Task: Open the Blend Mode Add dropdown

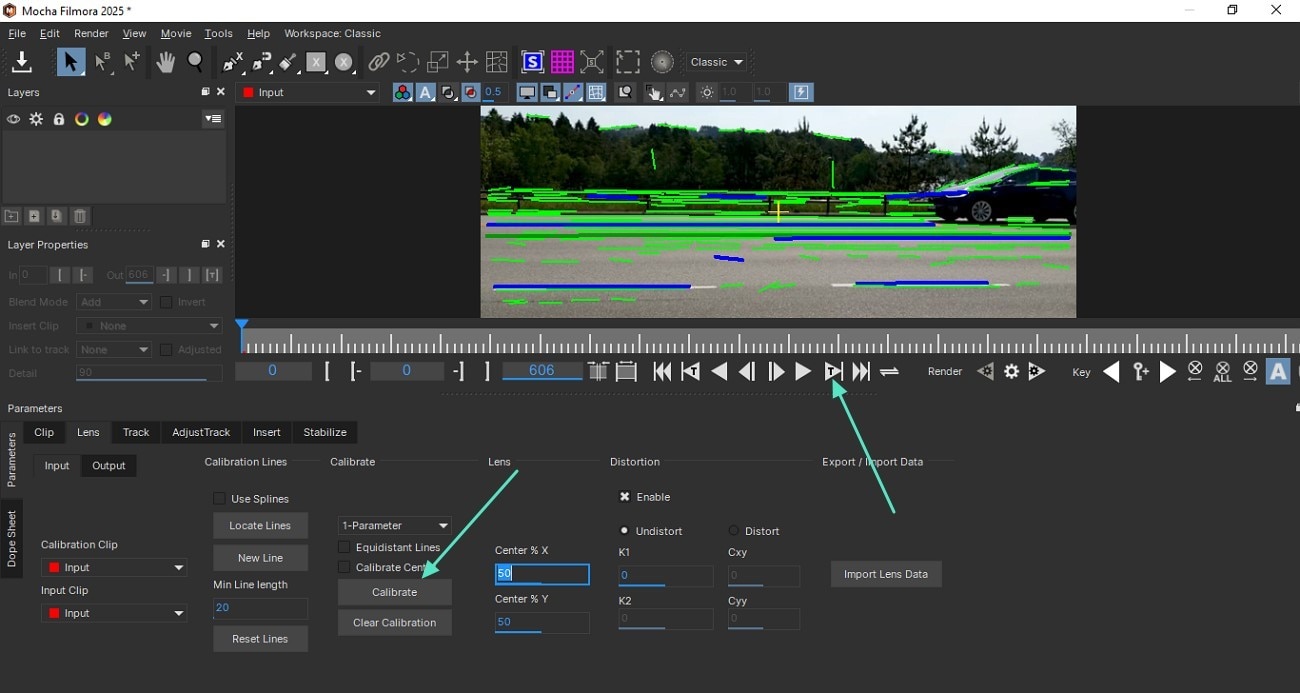Action: click(x=114, y=302)
